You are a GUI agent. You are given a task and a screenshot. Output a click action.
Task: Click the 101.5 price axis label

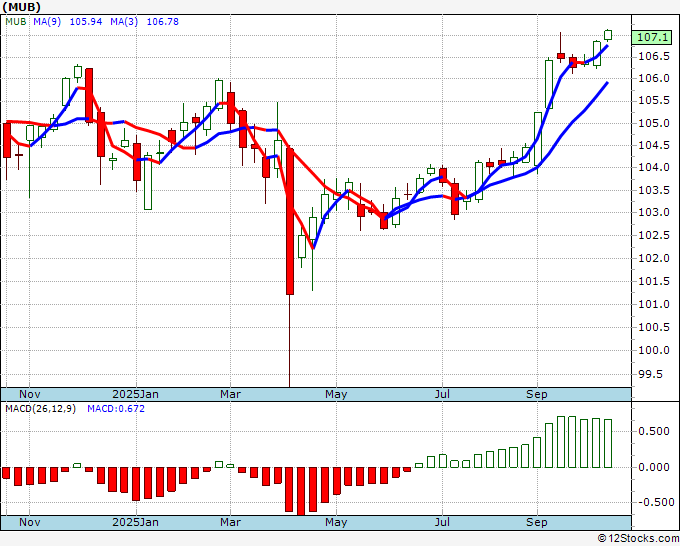[654, 282]
